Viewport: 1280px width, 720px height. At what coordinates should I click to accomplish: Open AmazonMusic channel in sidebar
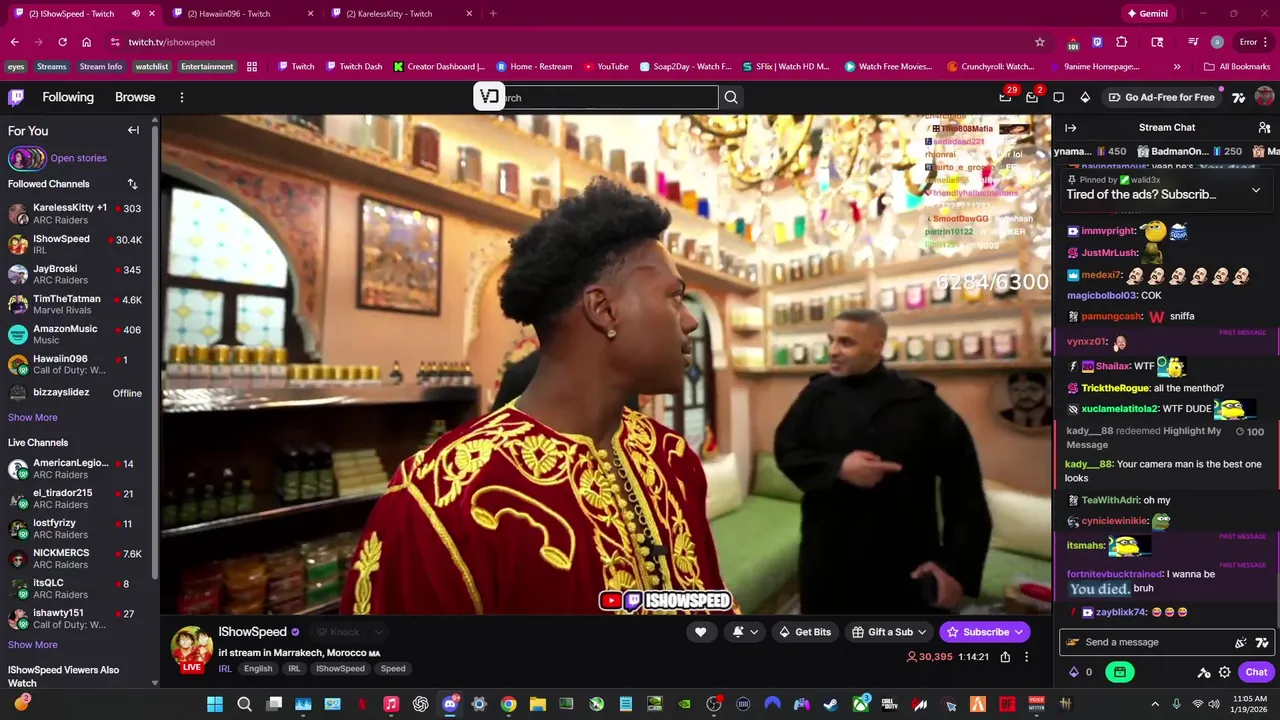tap(78, 334)
